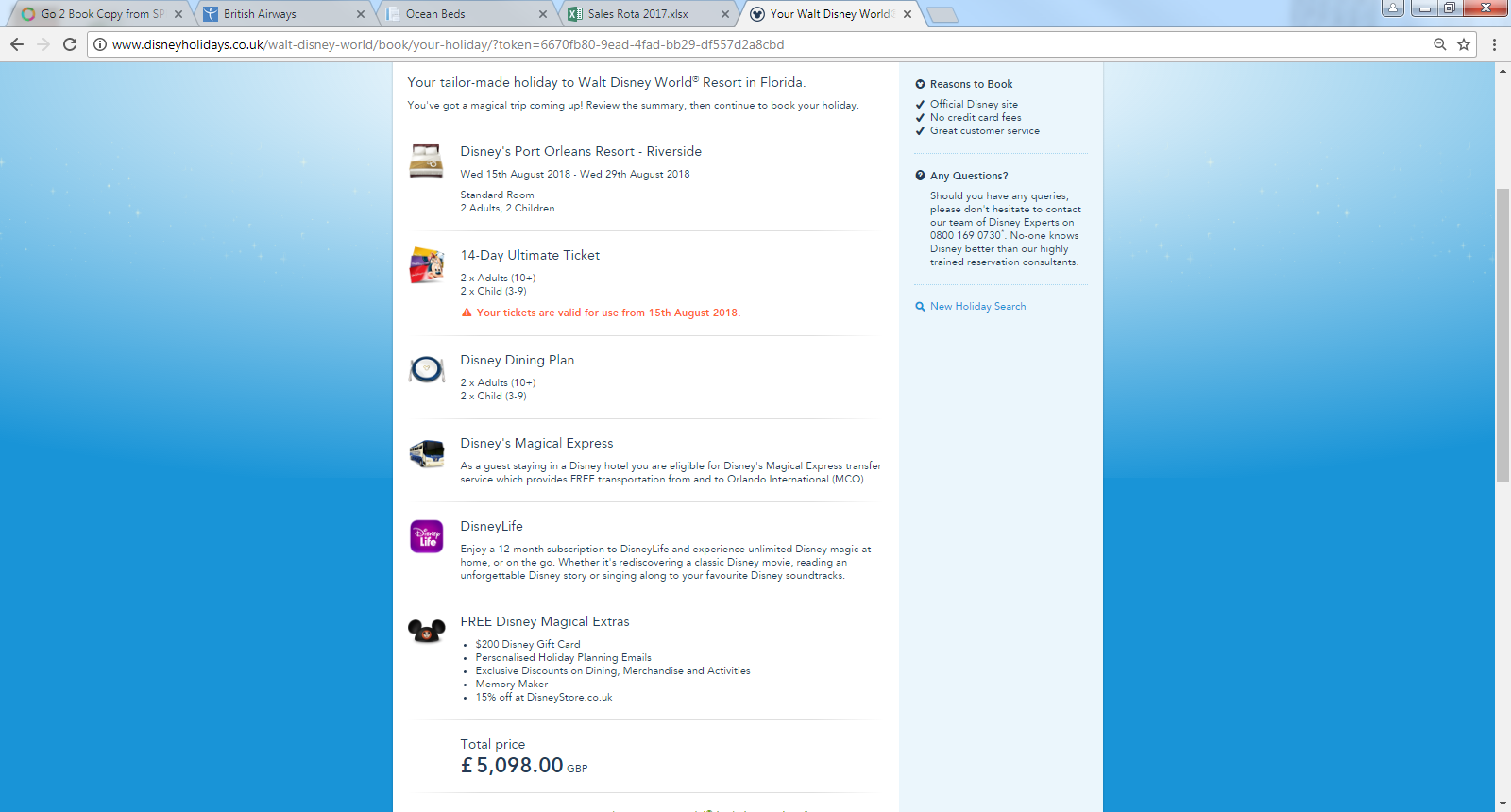Switch to British Airways tab
Screen dimensions: 1511x812
(x=283, y=14)
